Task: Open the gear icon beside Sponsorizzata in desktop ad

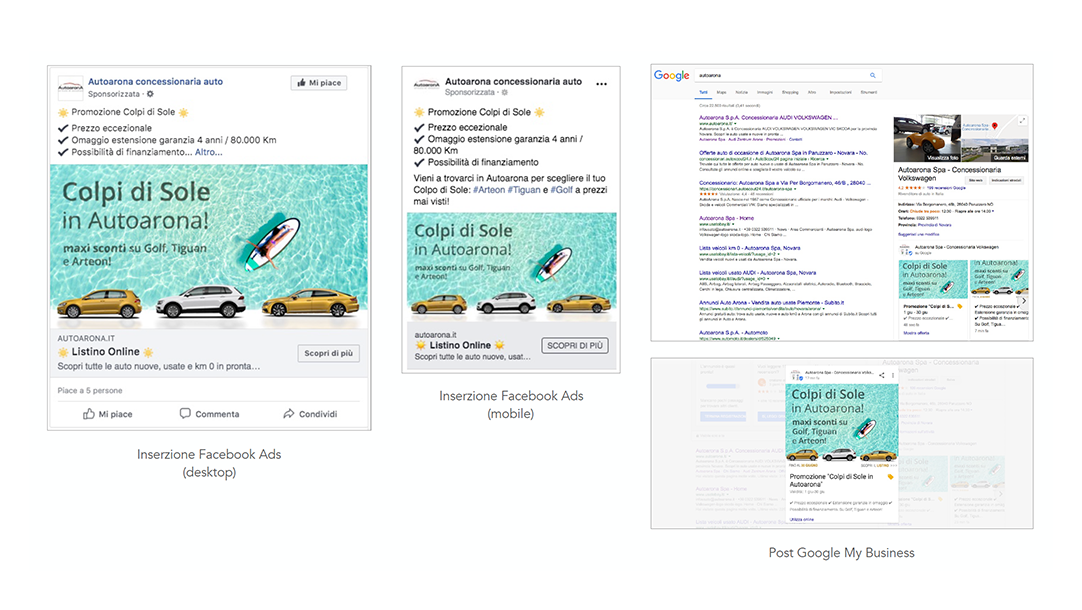Action: [x=150, y=94]
